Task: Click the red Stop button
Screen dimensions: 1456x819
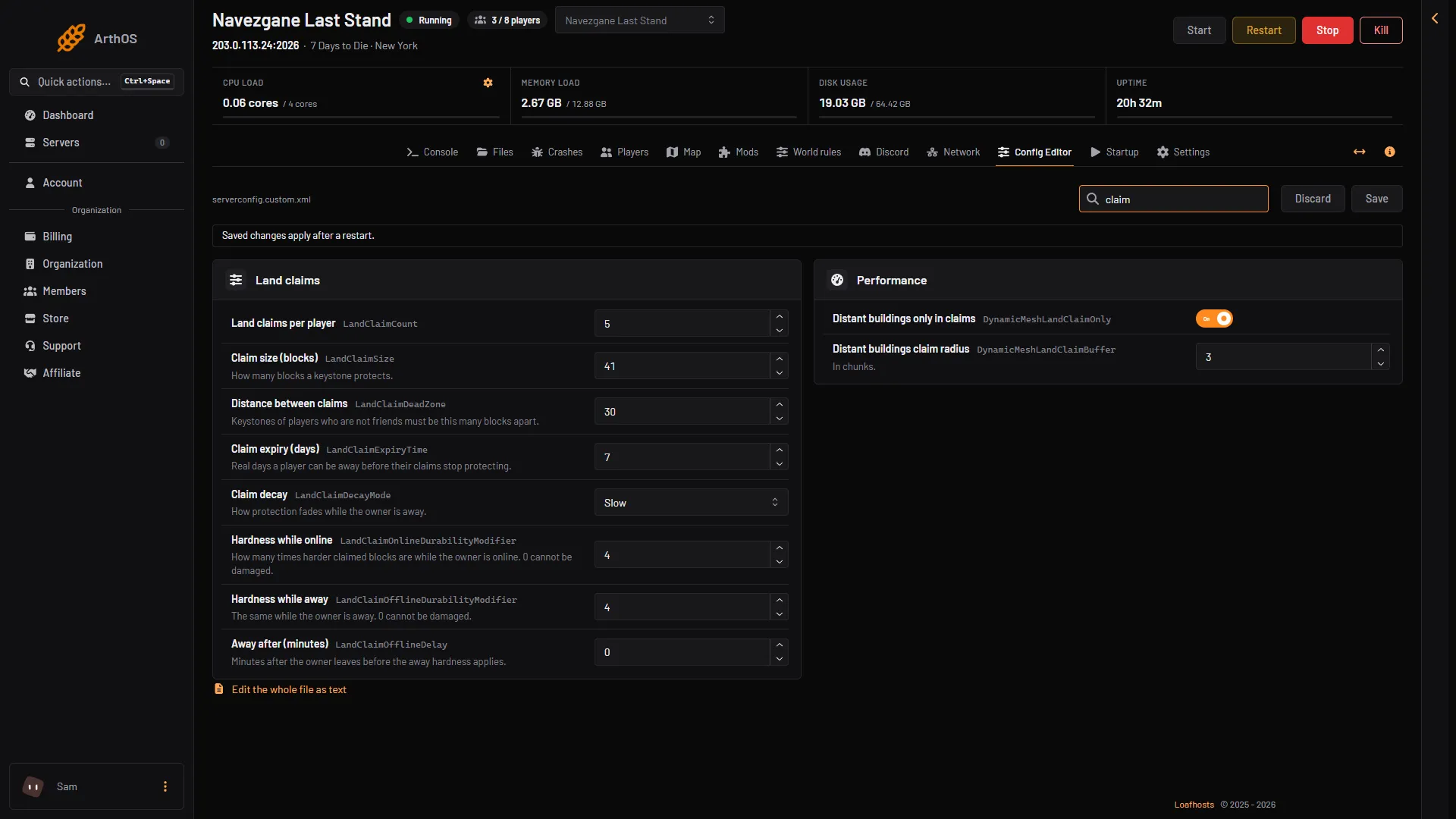Action: click(1327, 30)
